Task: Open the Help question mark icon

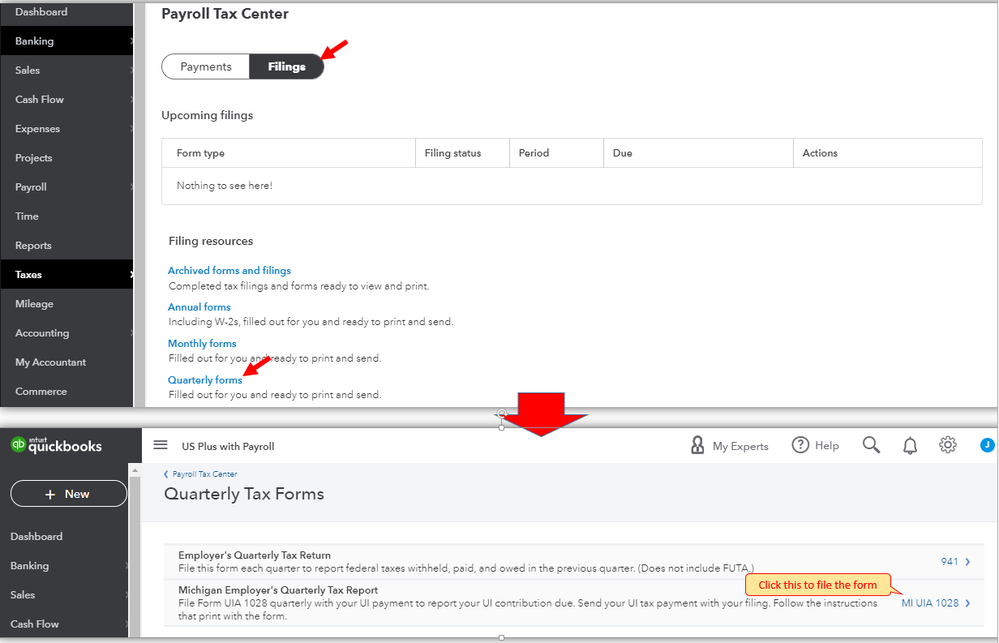Action: (800, 445)
